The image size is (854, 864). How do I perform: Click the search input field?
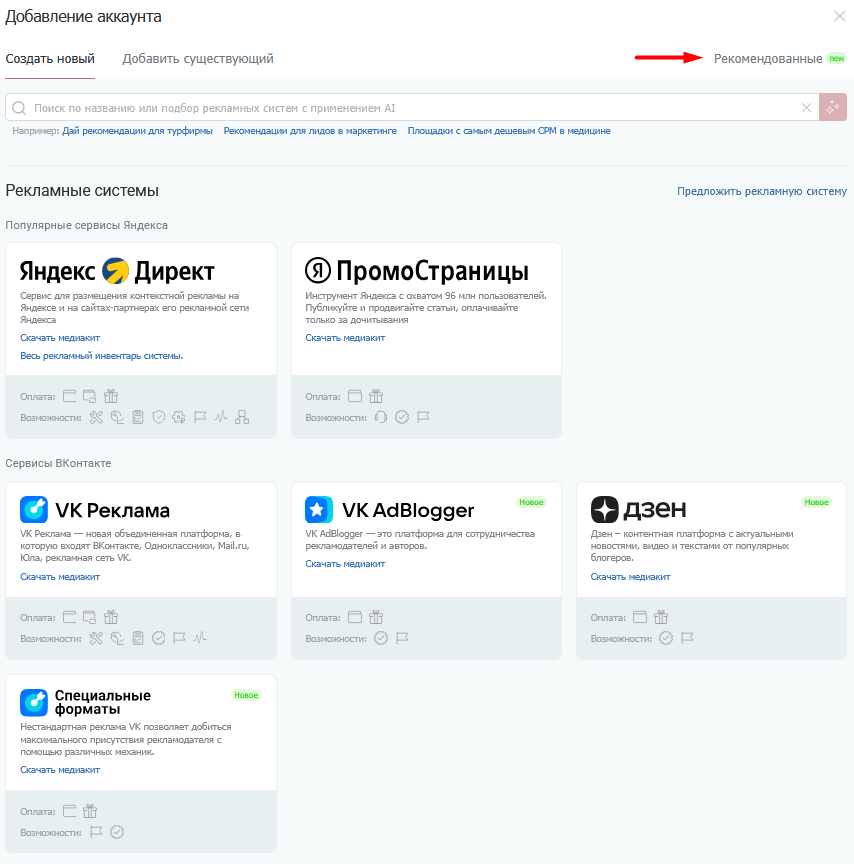[413, 108]
